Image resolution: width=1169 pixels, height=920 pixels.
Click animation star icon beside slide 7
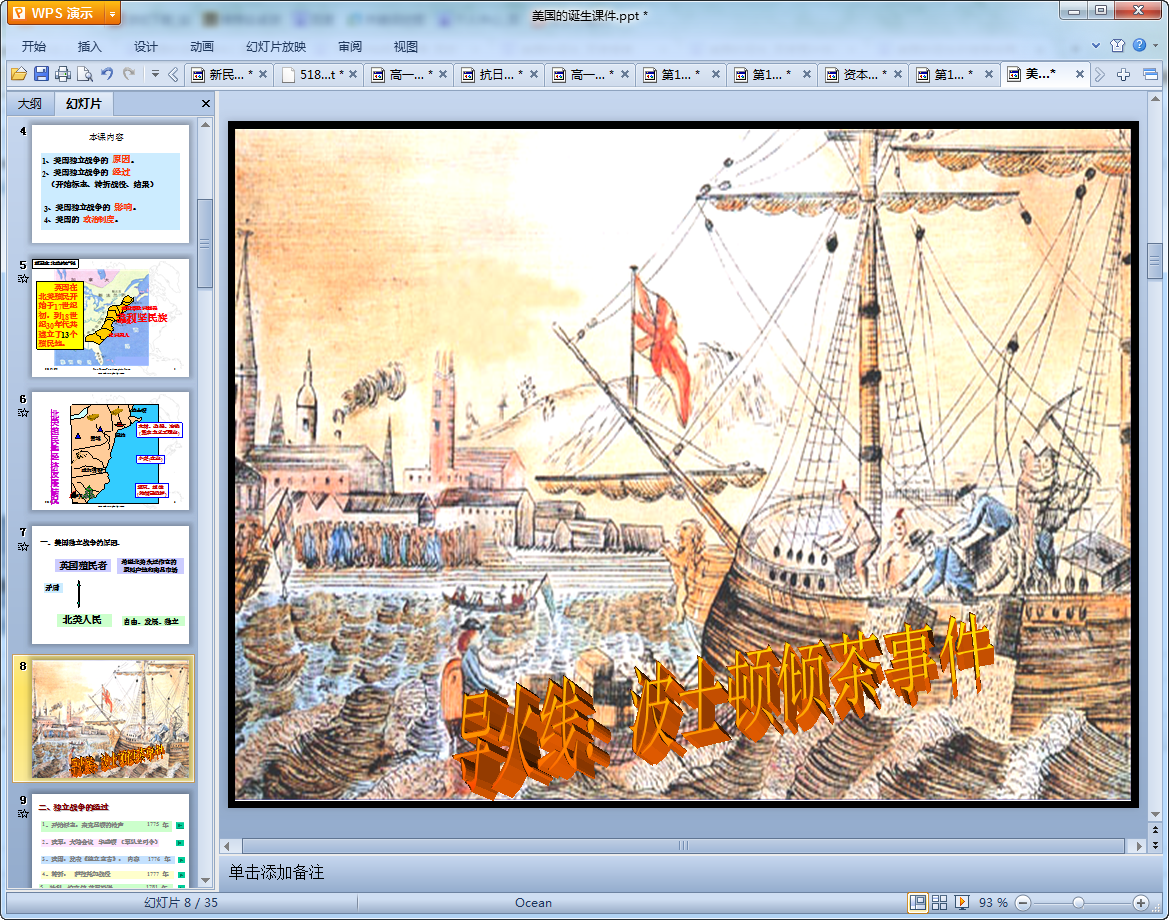tap(23, 546)
